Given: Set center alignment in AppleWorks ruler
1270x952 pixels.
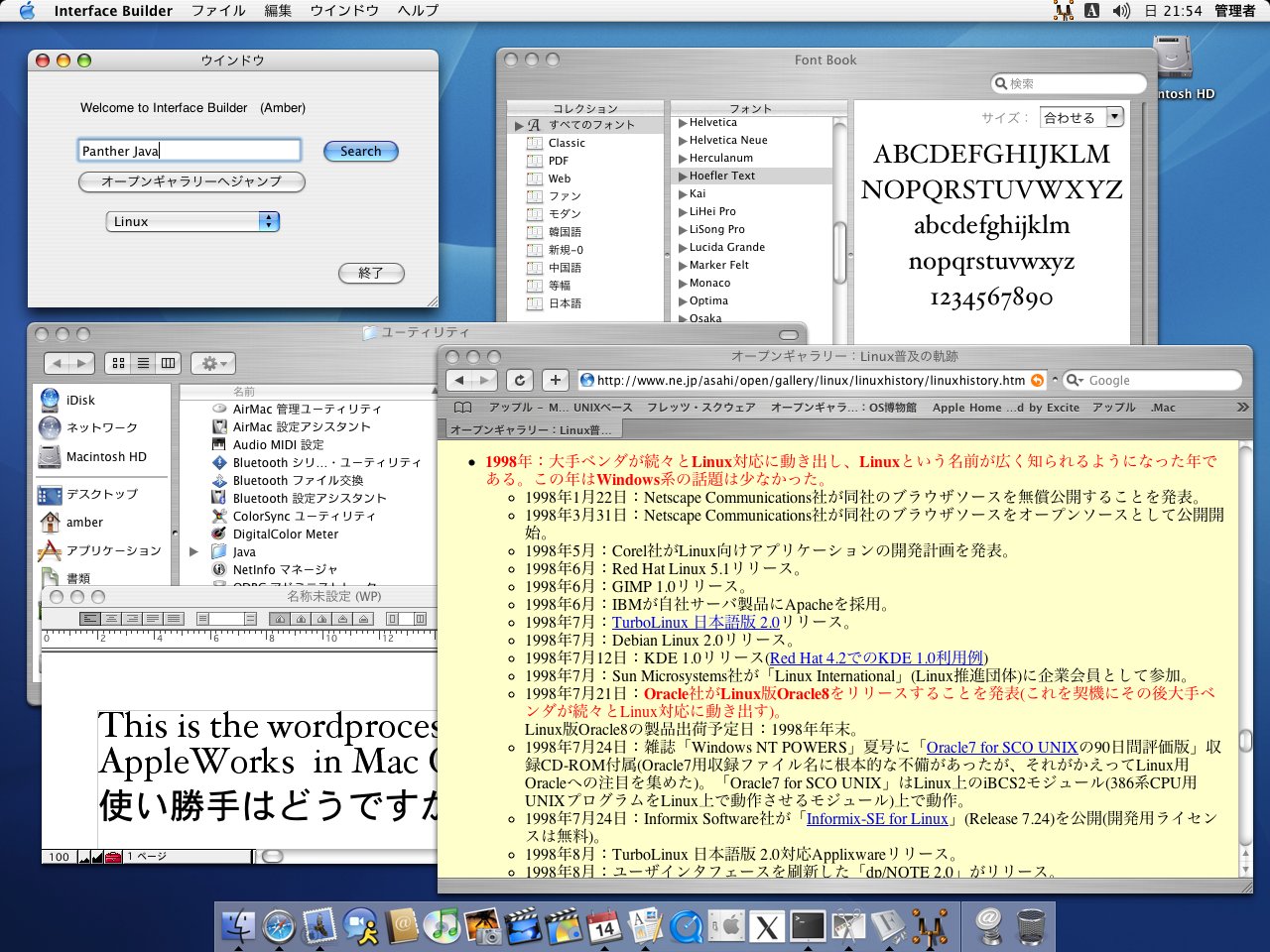Looking at the screenshot, I should (x=111, y=619).
